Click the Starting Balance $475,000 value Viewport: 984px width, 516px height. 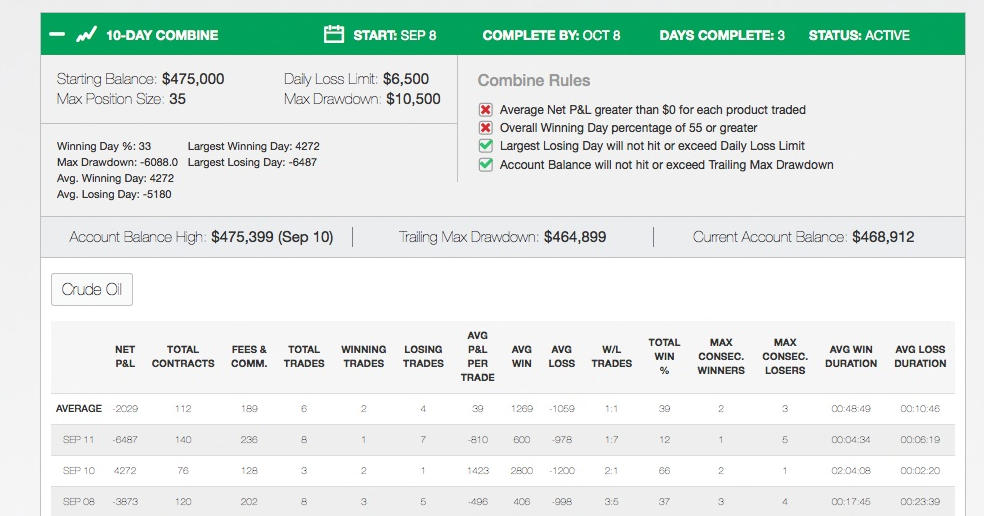(x=193, y=79)
